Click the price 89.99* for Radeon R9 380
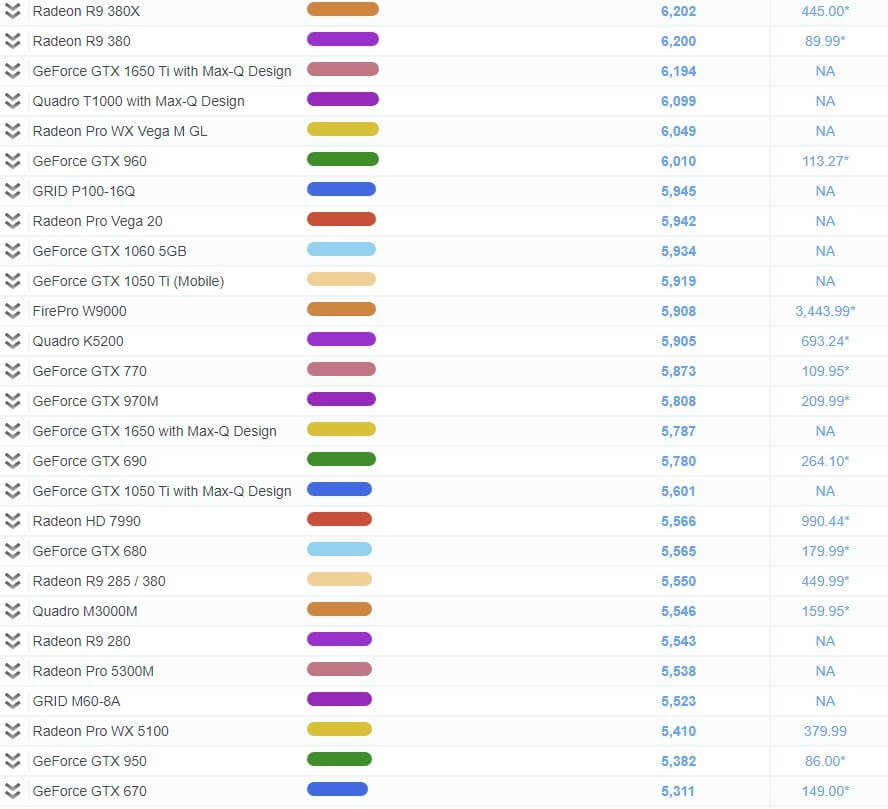 (825, 41)
